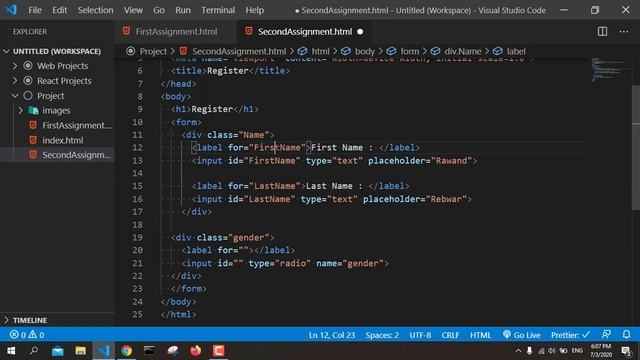Open the Run menu

[x=183, y=10]
